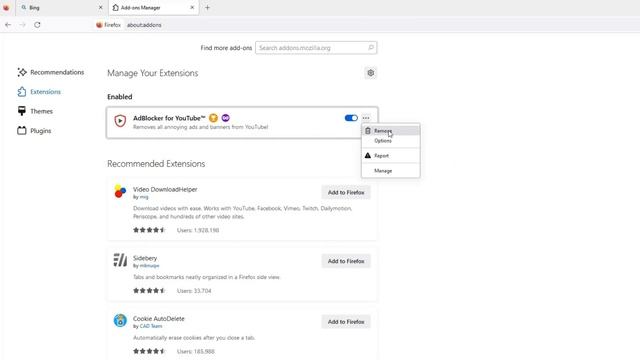Open author link mig
Screen dimensions: 640x360
144,197
